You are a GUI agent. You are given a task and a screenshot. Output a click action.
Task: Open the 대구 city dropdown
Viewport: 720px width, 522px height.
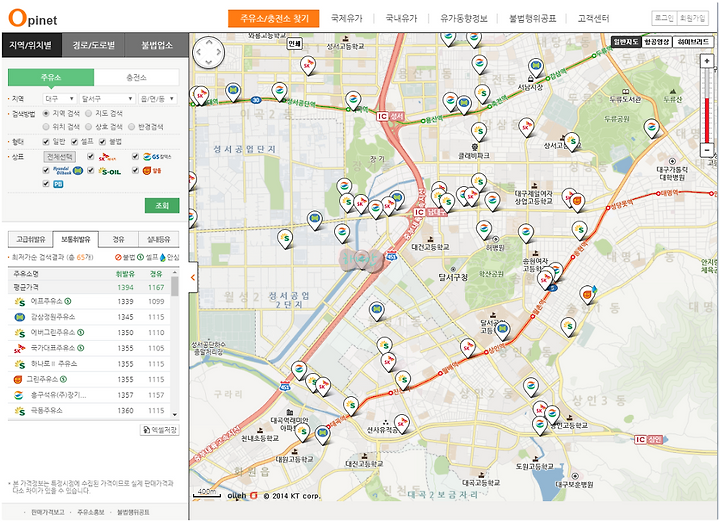[60, 99]
